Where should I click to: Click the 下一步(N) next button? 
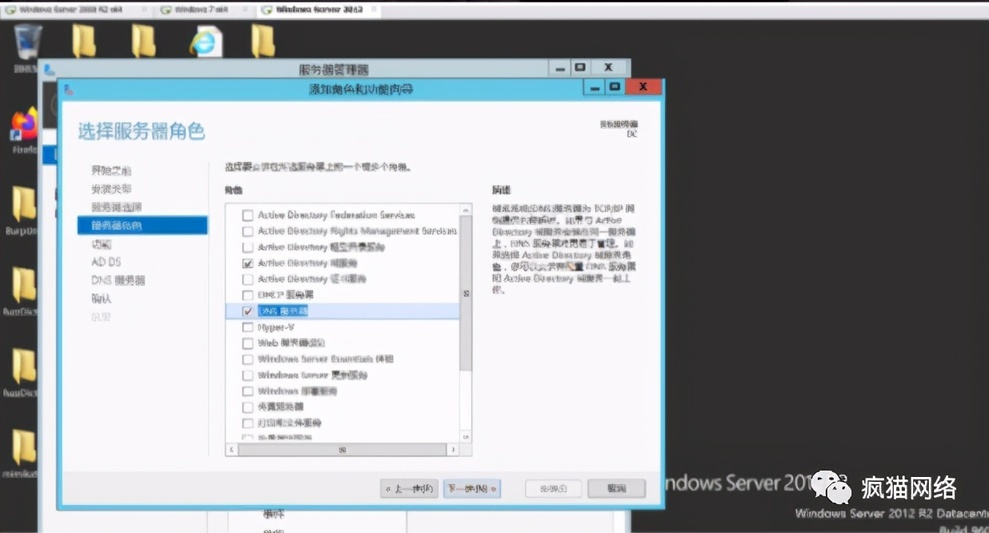(472, 489)
